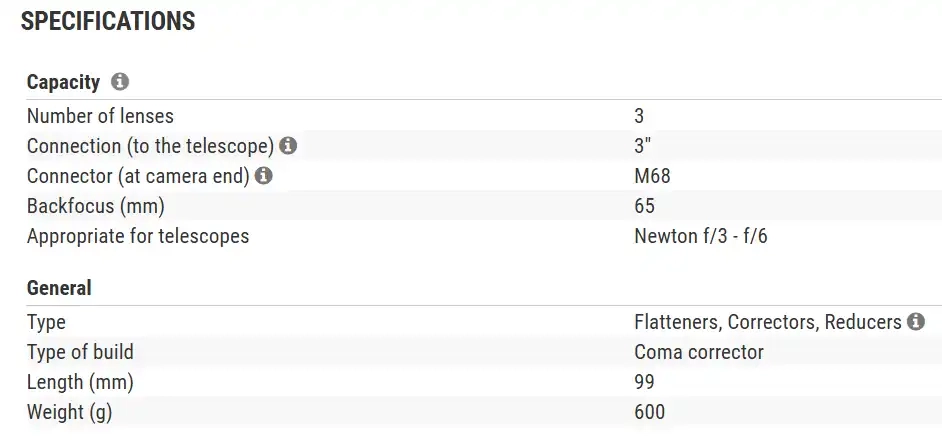Select the Connection (to the telescope) label

[x=150, y=146]
